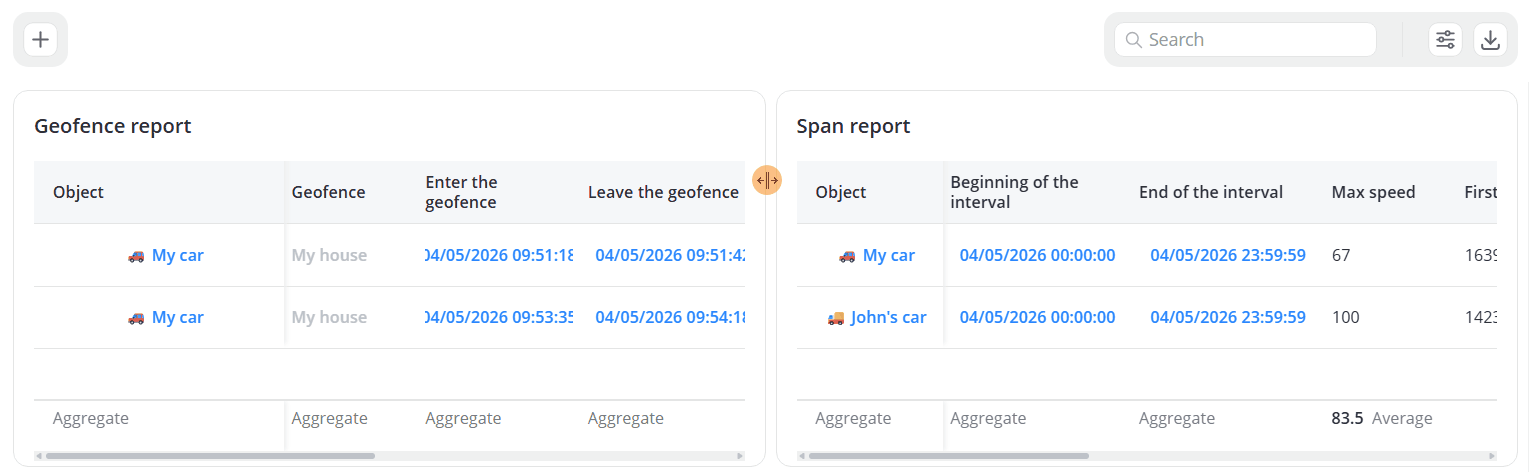Click Max speed value 100
The height and width of the screenshot is (472, 1529).
click(x=1346, y=317)
